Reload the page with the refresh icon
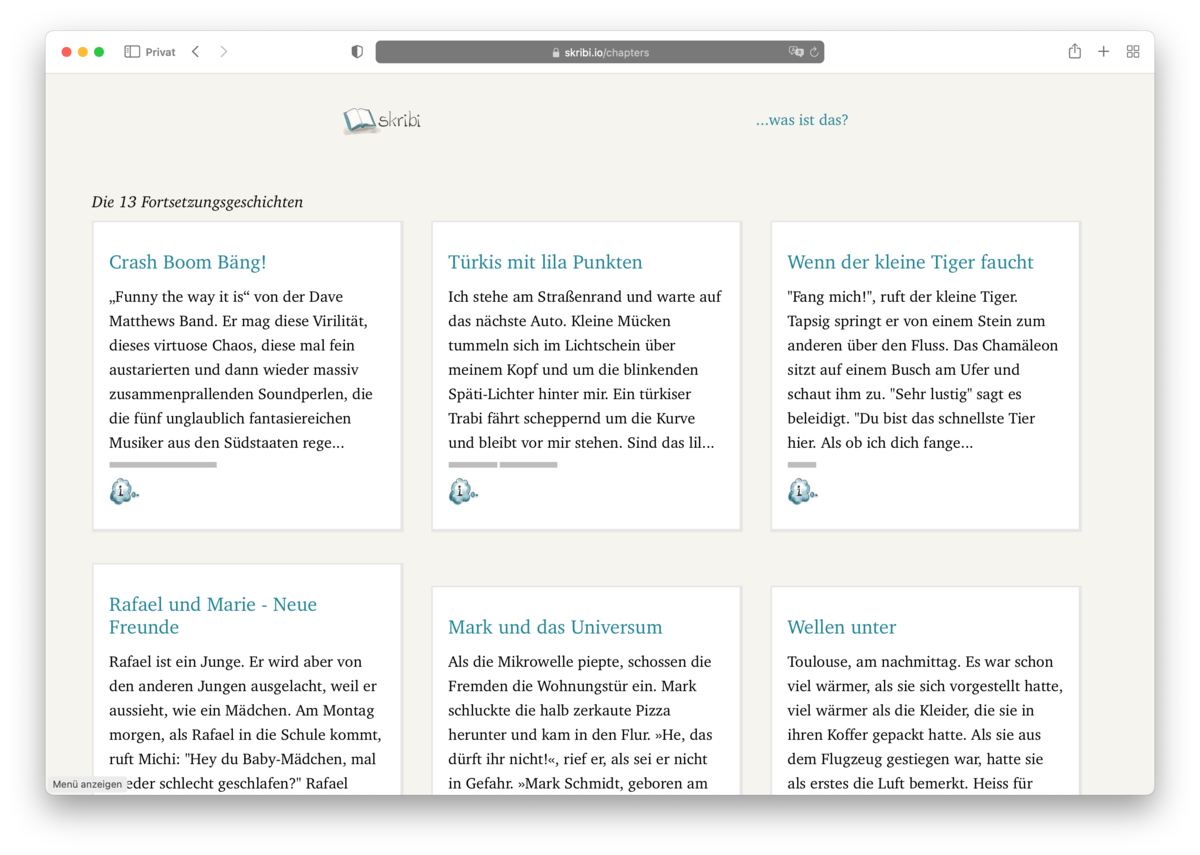 814,52
